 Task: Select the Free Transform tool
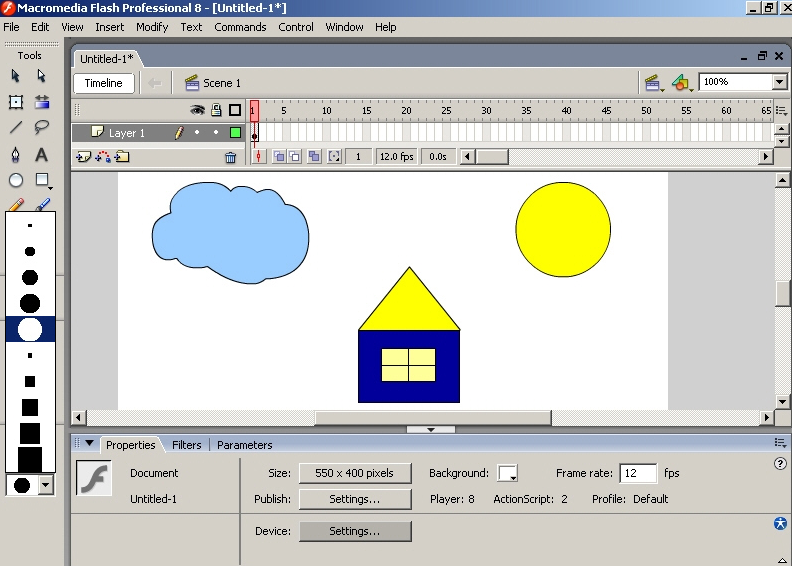16,102
